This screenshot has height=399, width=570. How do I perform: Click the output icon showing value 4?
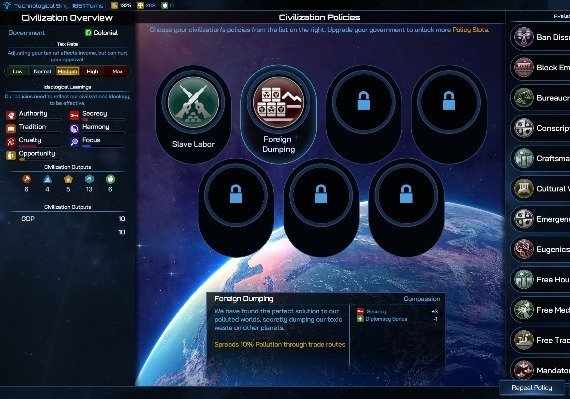47,179
